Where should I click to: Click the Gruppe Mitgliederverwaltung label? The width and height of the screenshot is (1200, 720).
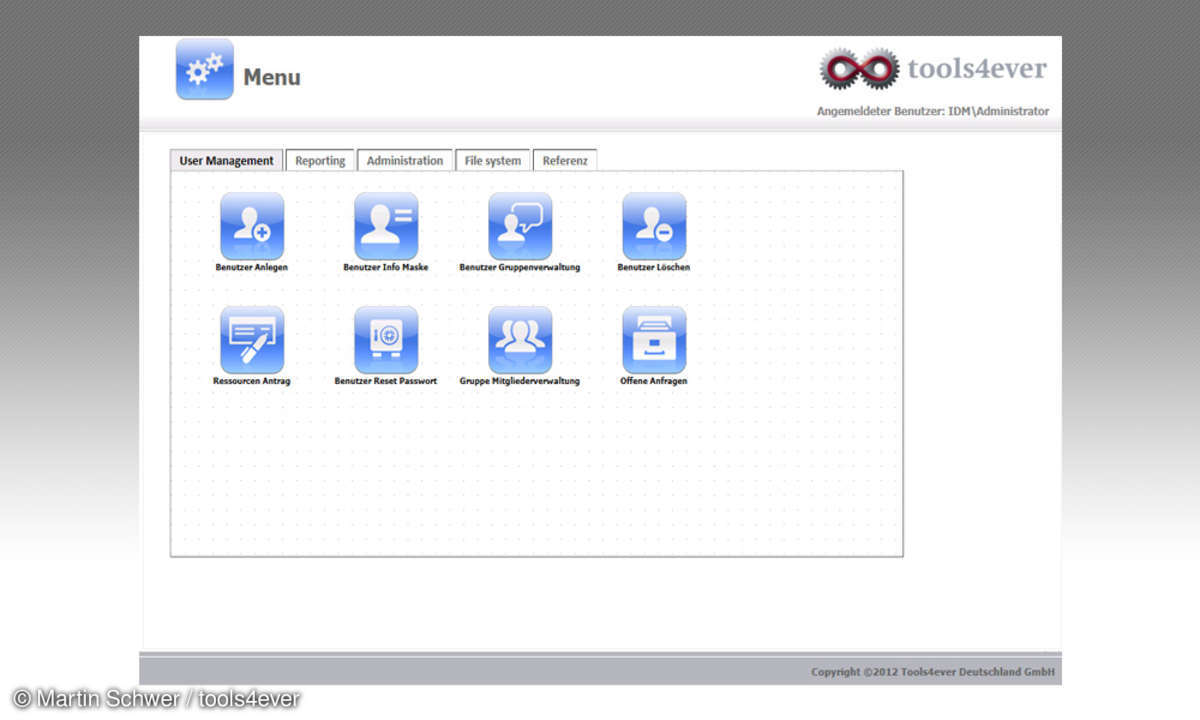520,381
